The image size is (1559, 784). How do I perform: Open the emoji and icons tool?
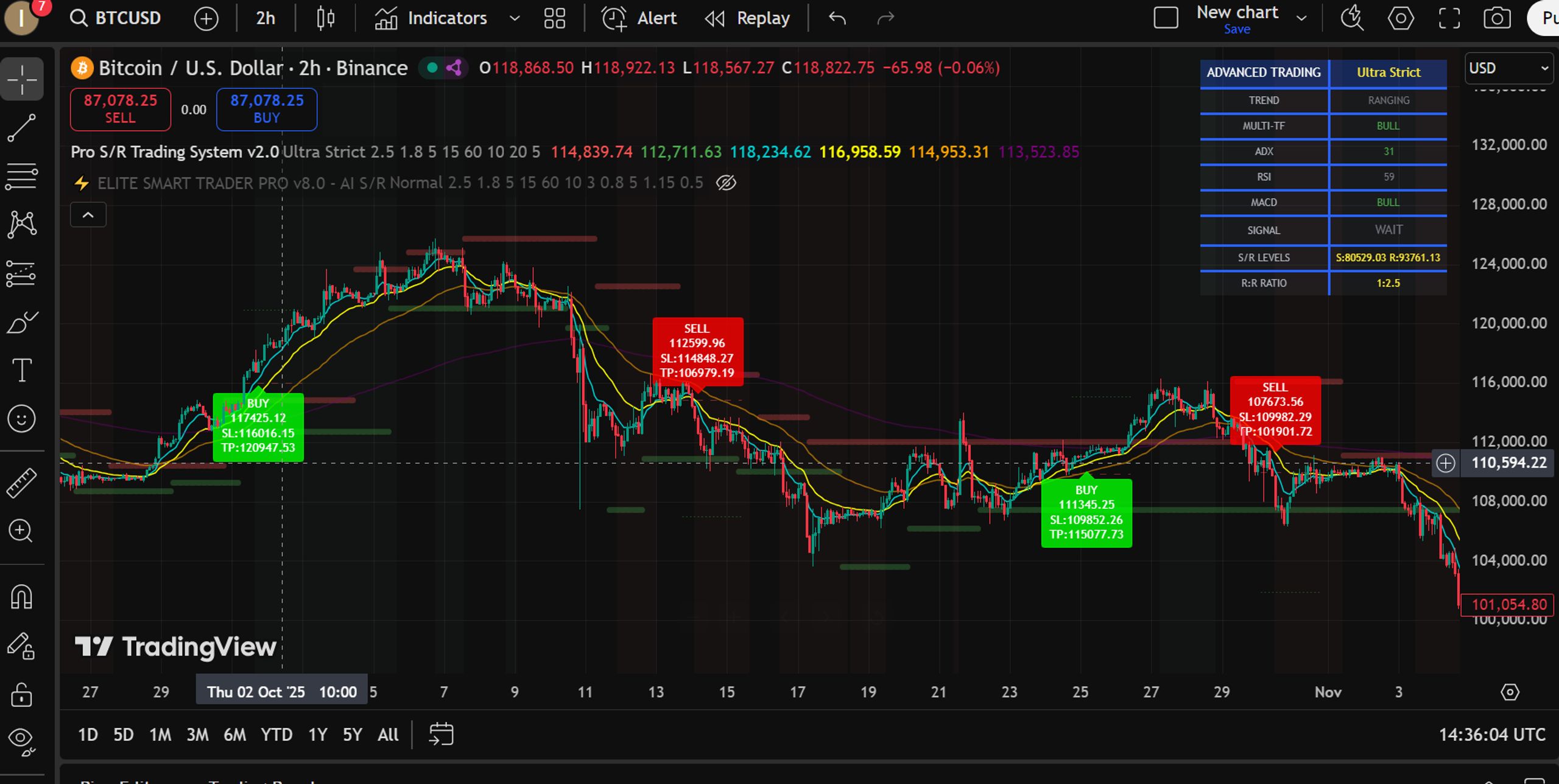coord(22,419)
